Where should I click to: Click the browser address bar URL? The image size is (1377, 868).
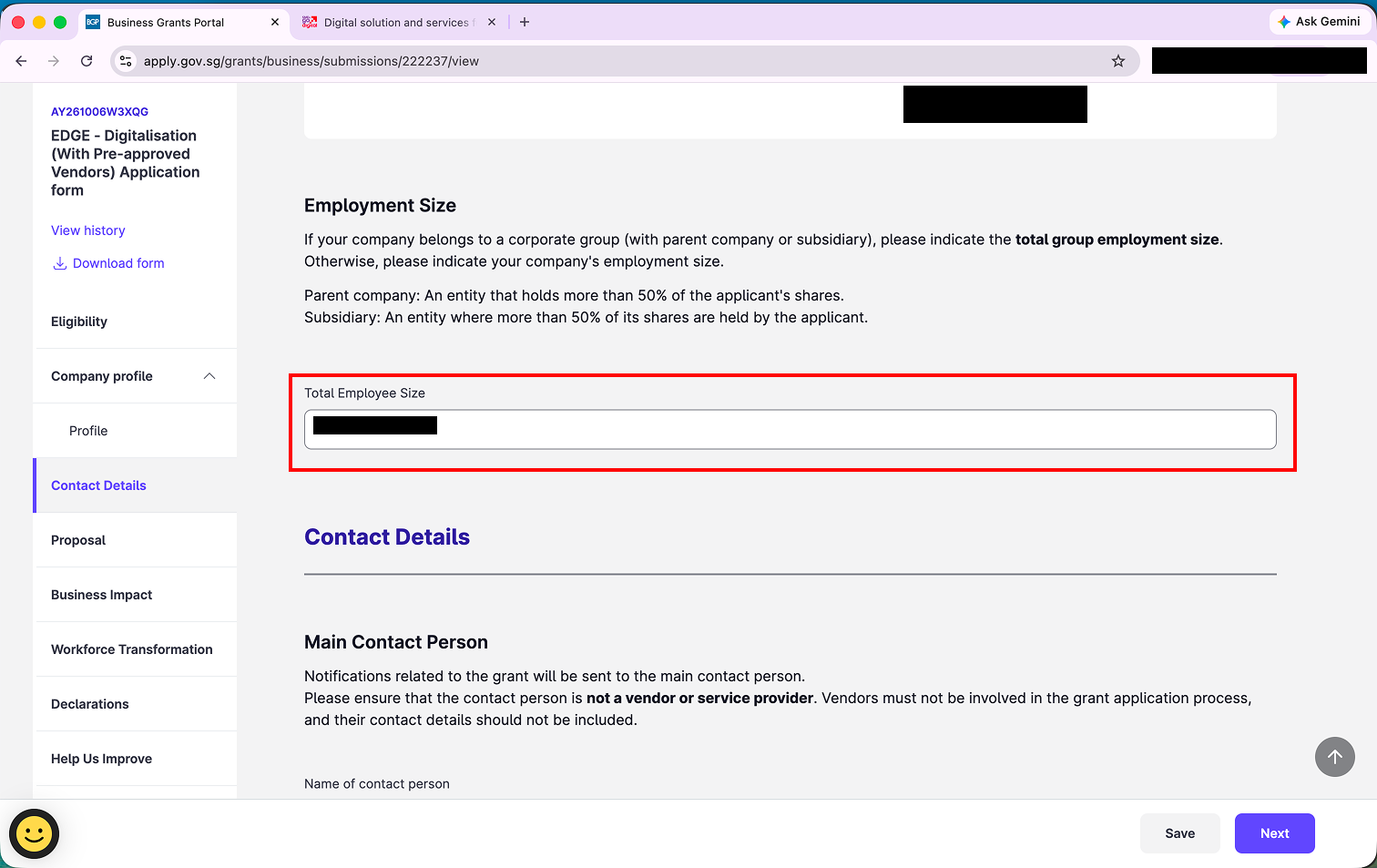[x=311, y=61]
